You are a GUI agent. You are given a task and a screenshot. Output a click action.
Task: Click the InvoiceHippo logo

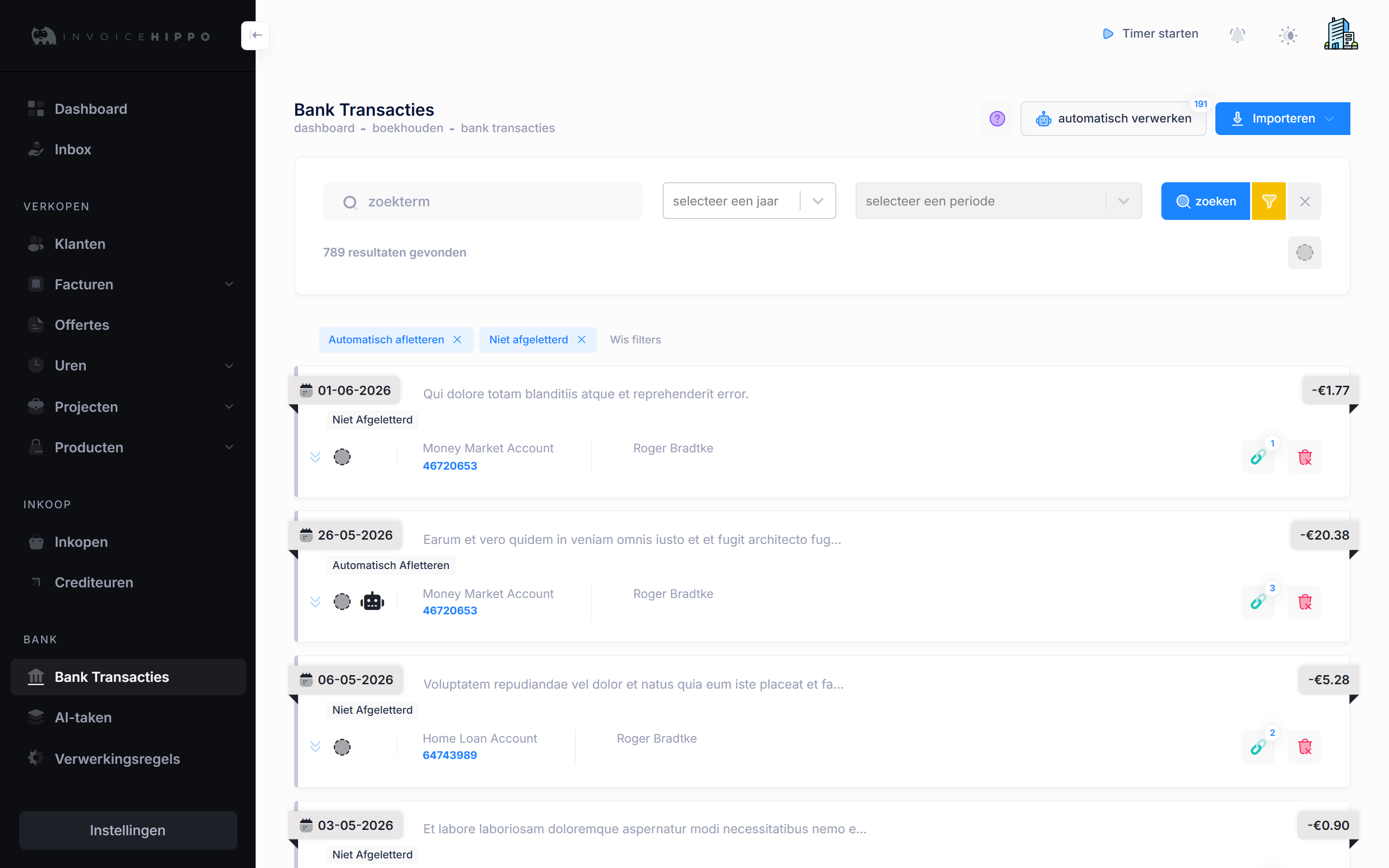[121, 36]
